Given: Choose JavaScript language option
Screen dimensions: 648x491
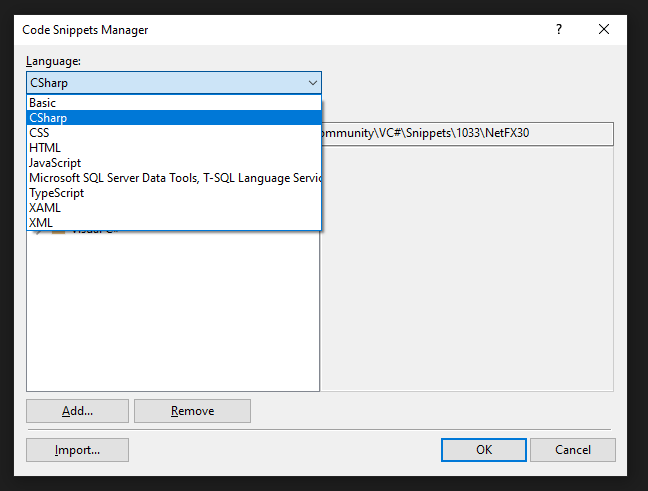Looking at the screenshot, I should pyautogui.click(x=174, y=163).
